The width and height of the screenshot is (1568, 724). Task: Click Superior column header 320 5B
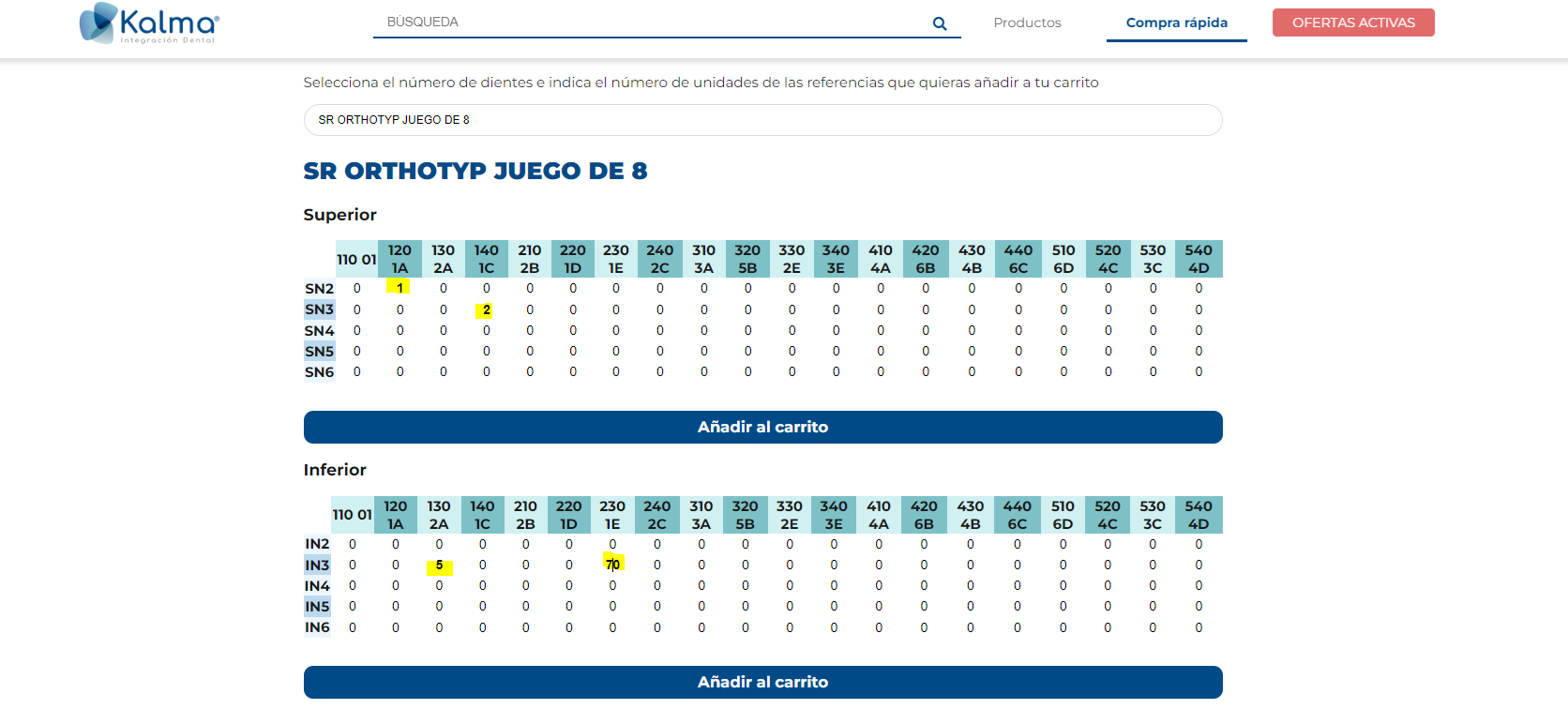pos(747,259)
